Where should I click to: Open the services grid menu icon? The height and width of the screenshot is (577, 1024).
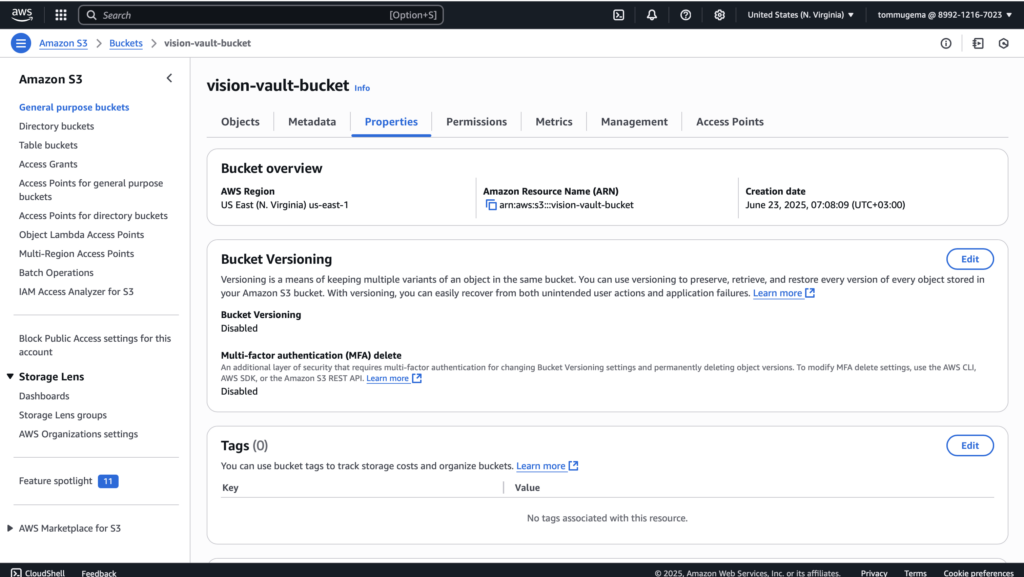click(x=61, y=15)
